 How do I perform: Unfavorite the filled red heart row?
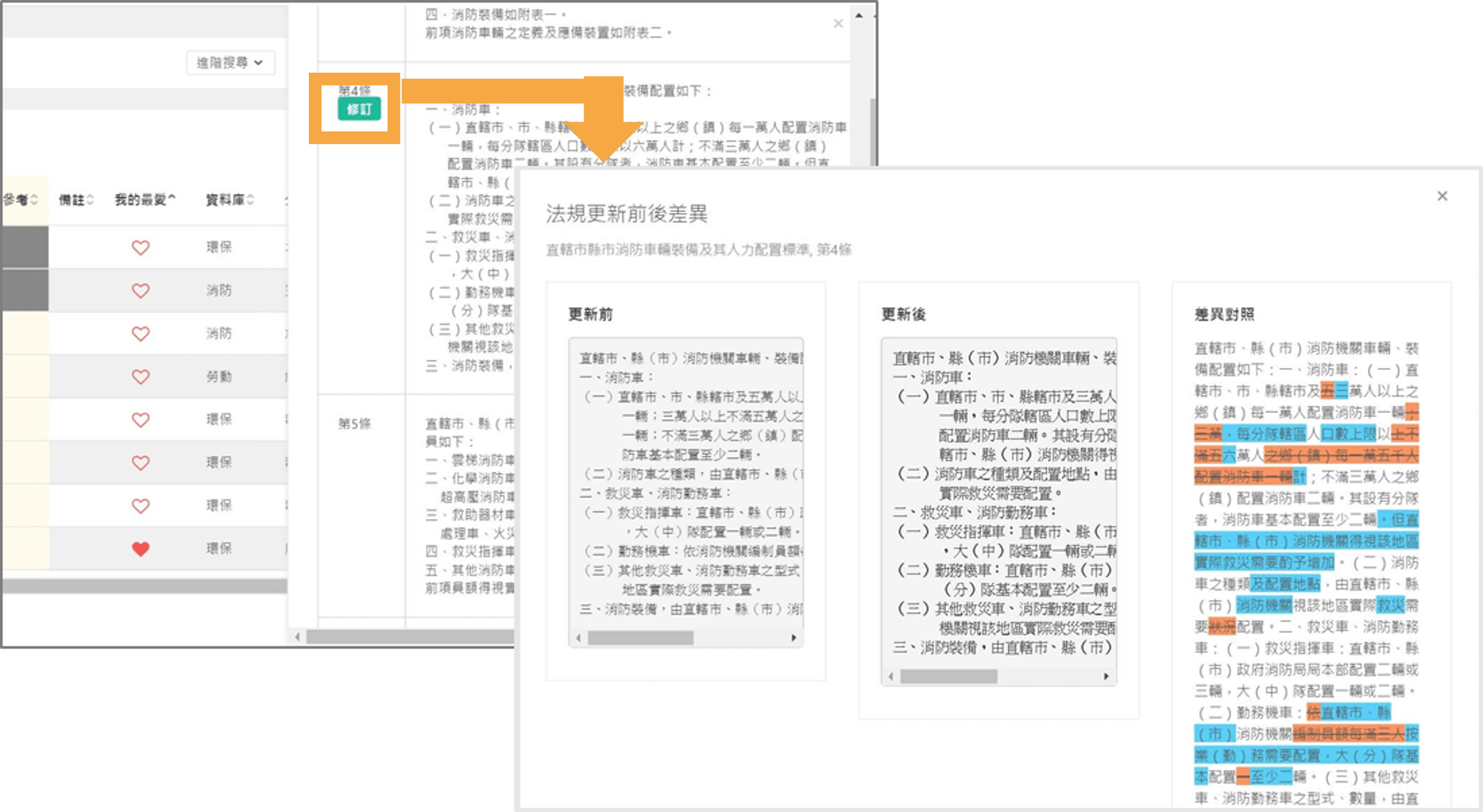[140, 549]
